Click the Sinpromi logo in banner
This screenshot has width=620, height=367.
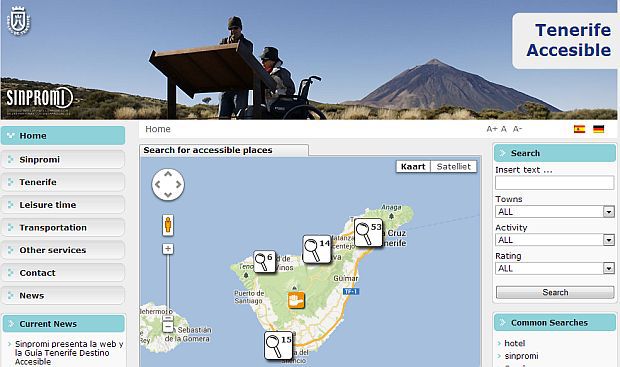click(x=40, y=98)
